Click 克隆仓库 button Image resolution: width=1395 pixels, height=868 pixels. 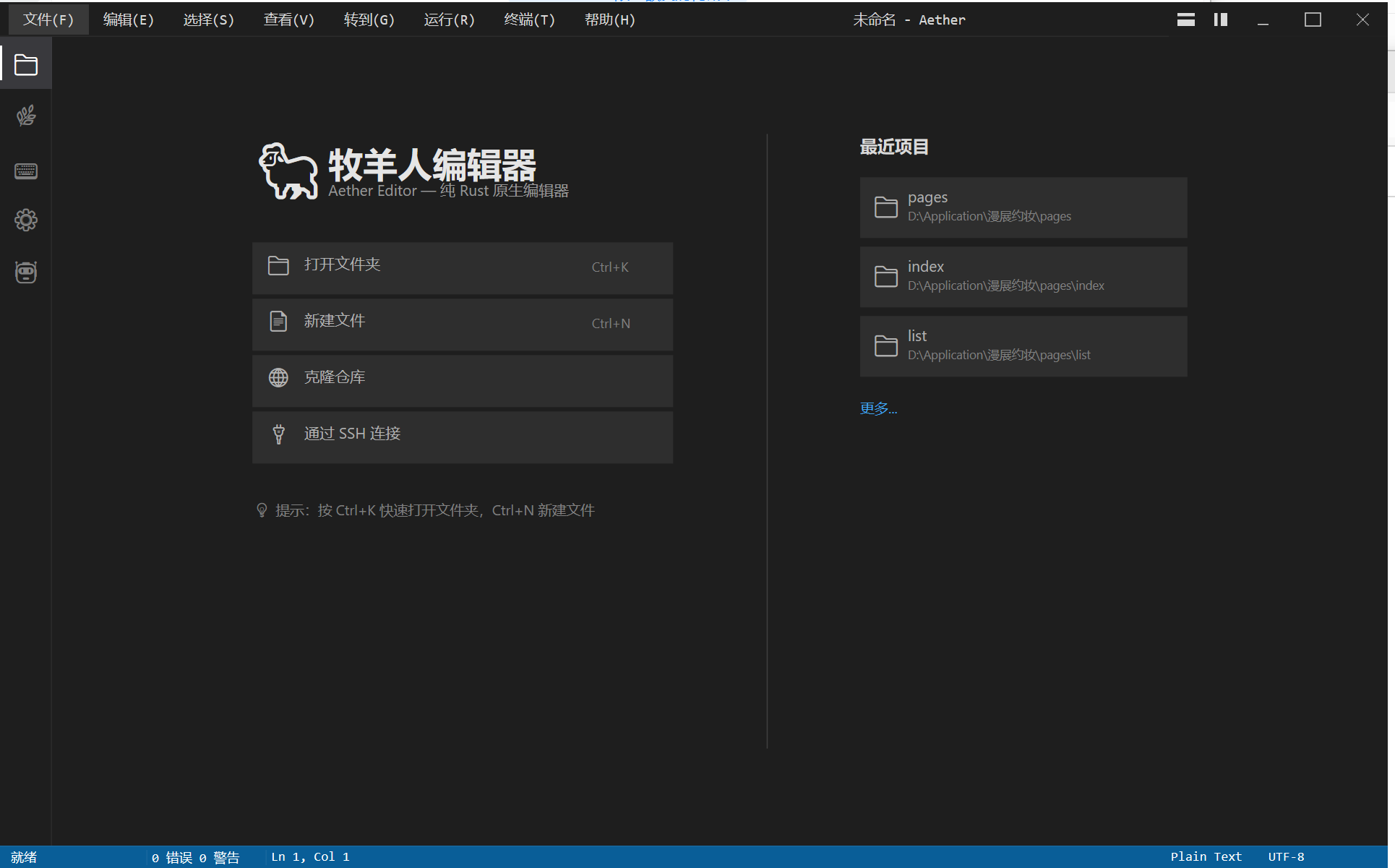463,380
